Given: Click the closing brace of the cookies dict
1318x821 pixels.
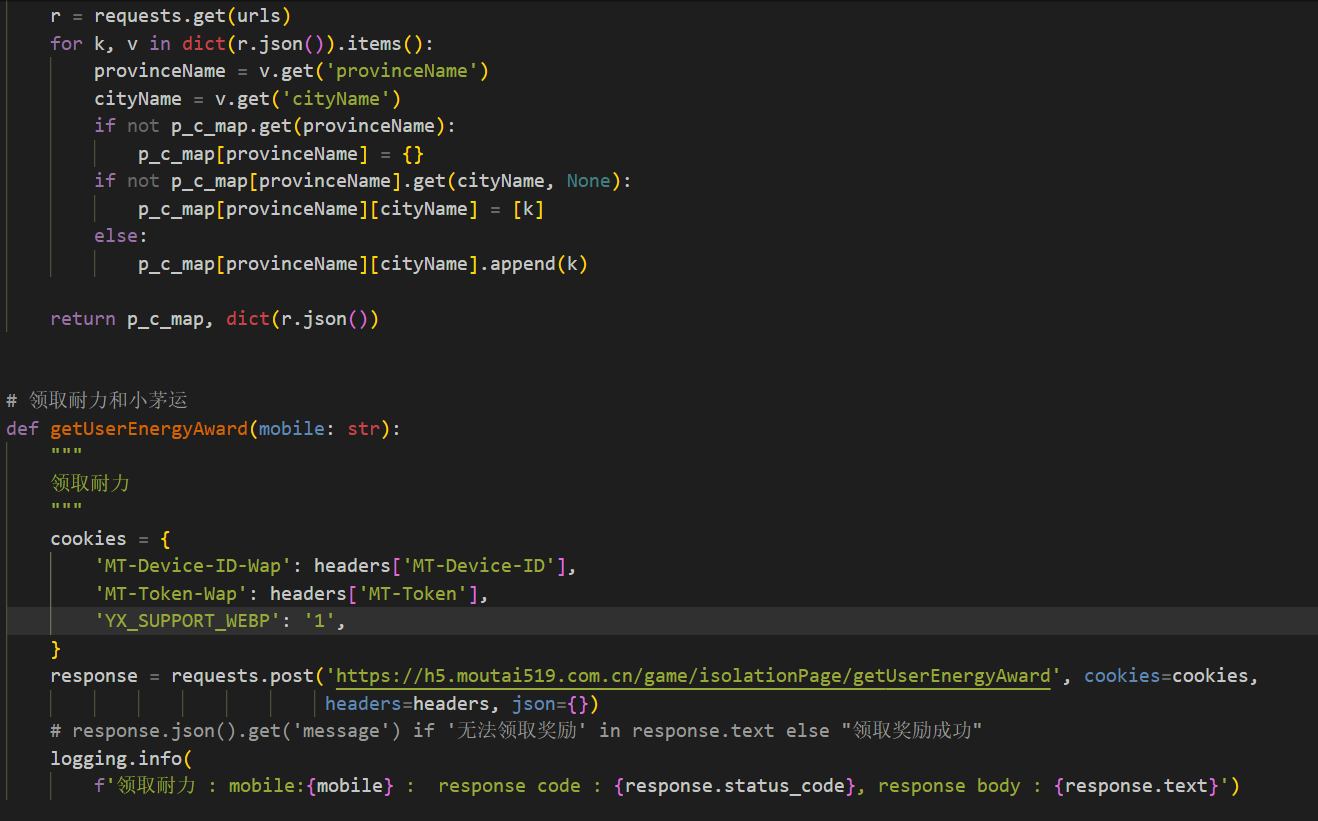Looking at the screenshot, I should 56,649.
